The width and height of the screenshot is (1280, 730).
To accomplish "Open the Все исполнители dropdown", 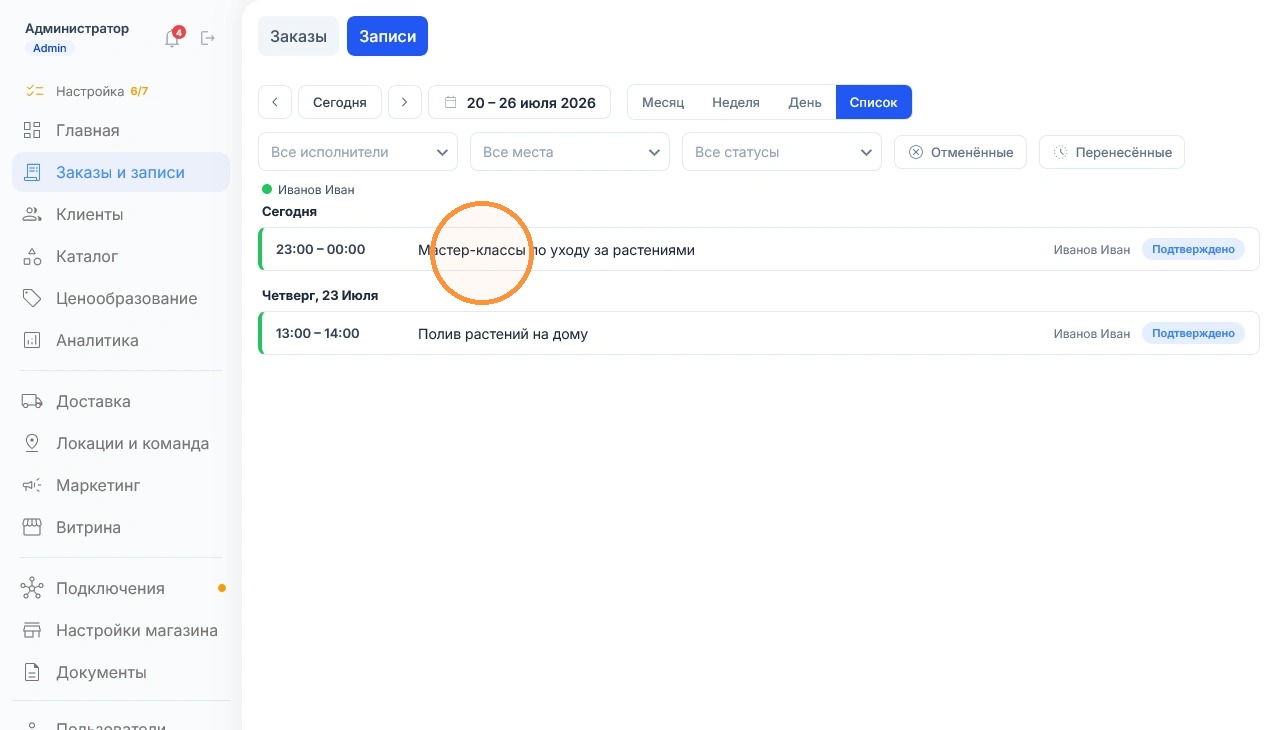I will click(x=358, y=152).
